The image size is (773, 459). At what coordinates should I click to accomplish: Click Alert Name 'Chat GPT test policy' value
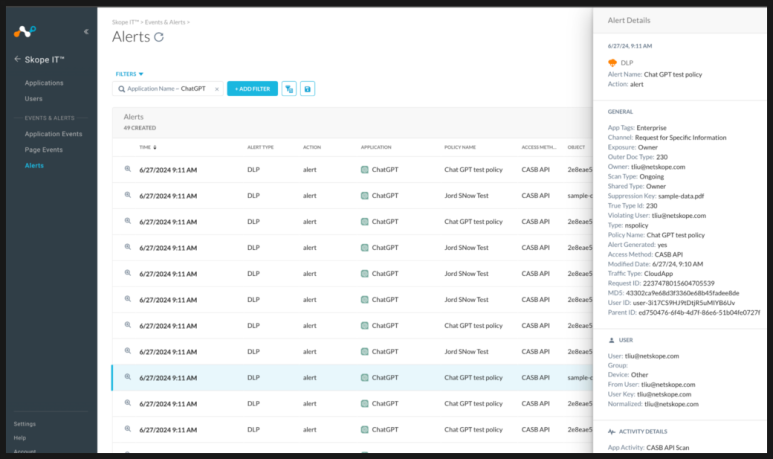pyautogui.click(x=673, y=74)
